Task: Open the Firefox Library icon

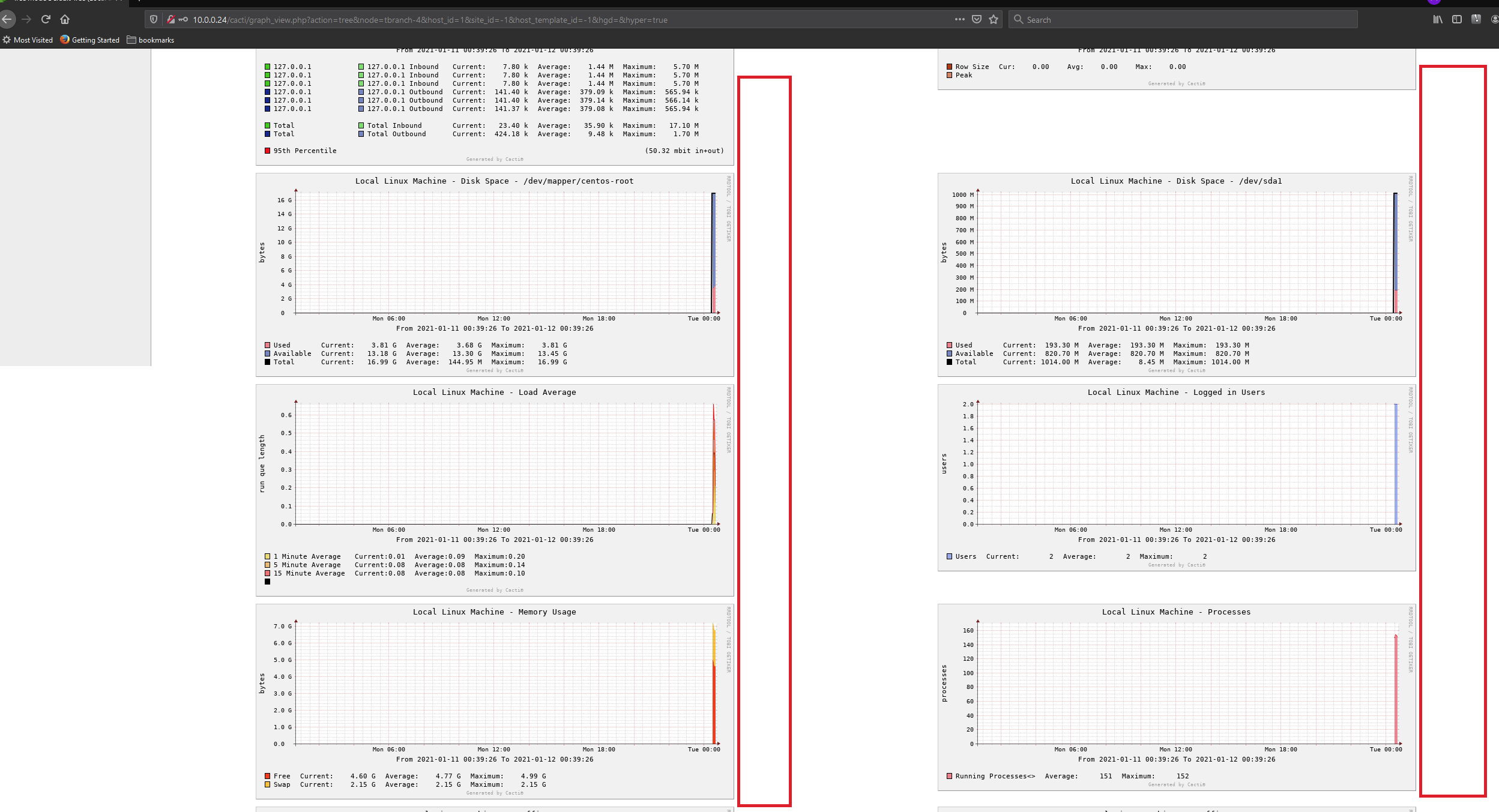Action: pos(1437,20)
